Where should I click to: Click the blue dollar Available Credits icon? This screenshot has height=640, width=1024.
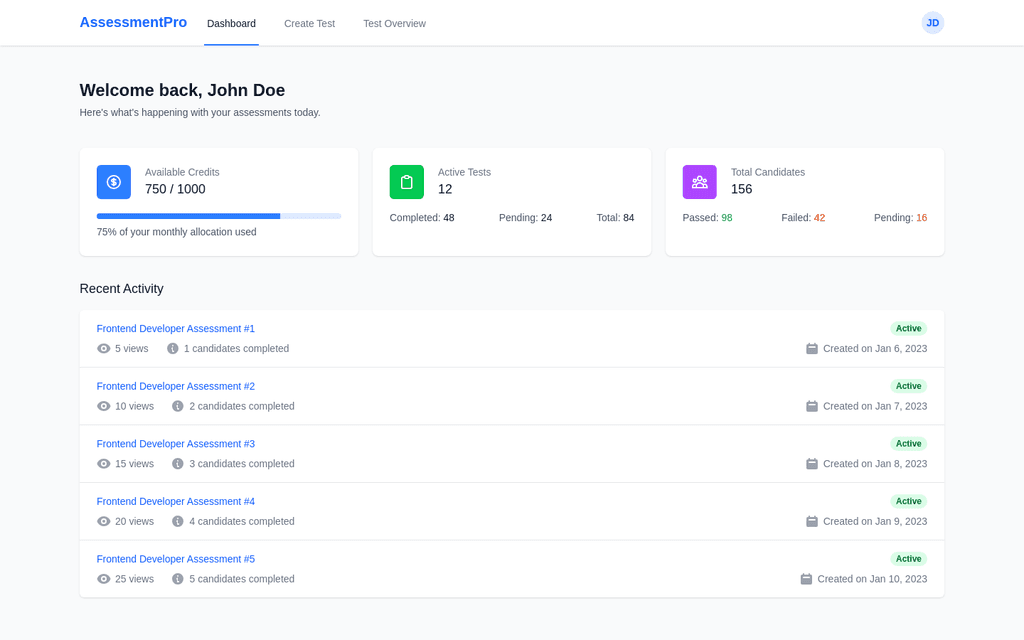tap(113, 182)
